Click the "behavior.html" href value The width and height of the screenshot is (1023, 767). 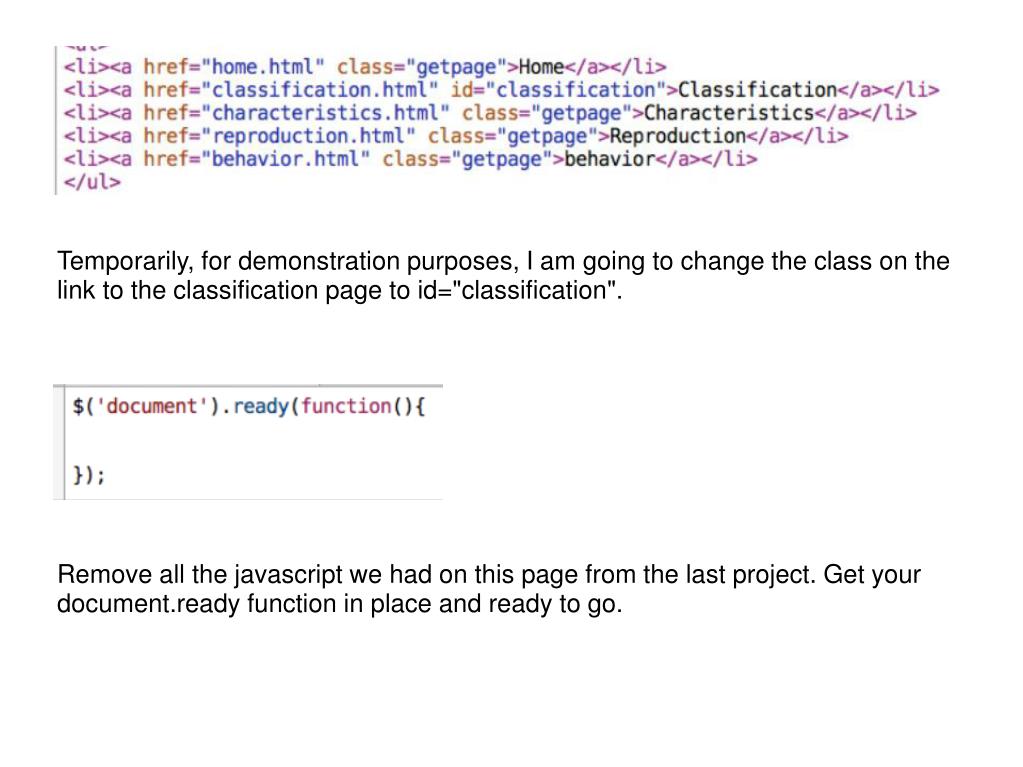coord(287,159)
